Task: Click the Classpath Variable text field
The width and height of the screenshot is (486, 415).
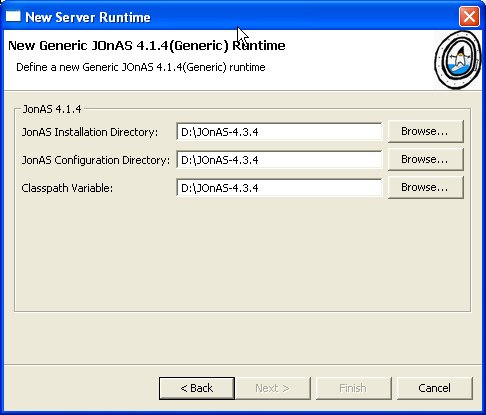Action: [x=279, y=188]
